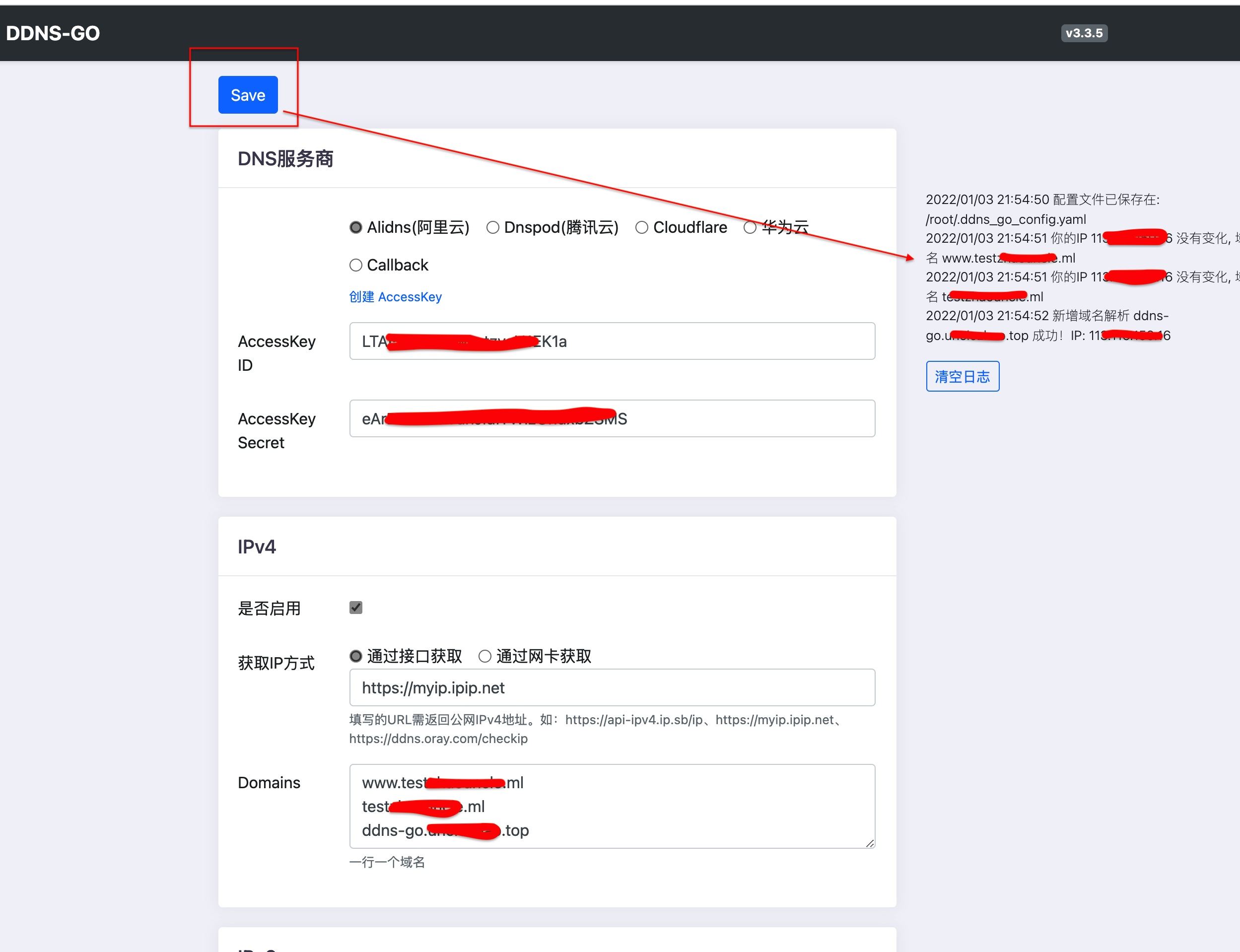Select the Alidns(阿里云) provider radio button
The width and height of the screenshot is (1240, 952).
[356, 227]
